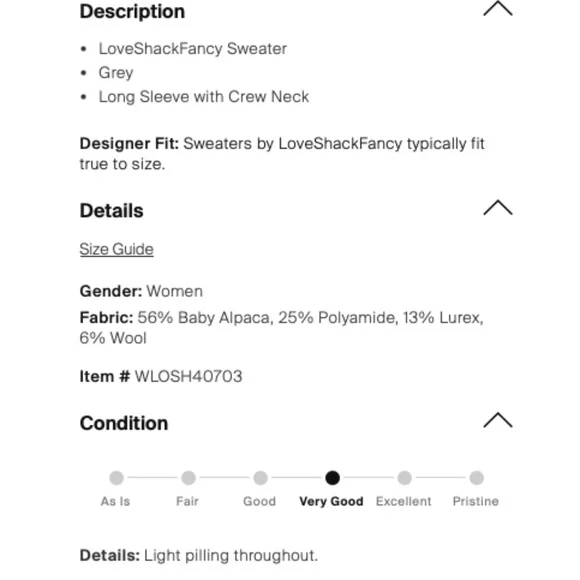Click the Details heading
Image resolution: width=580 pixels, height=580 pixels.
pos(111,211)
